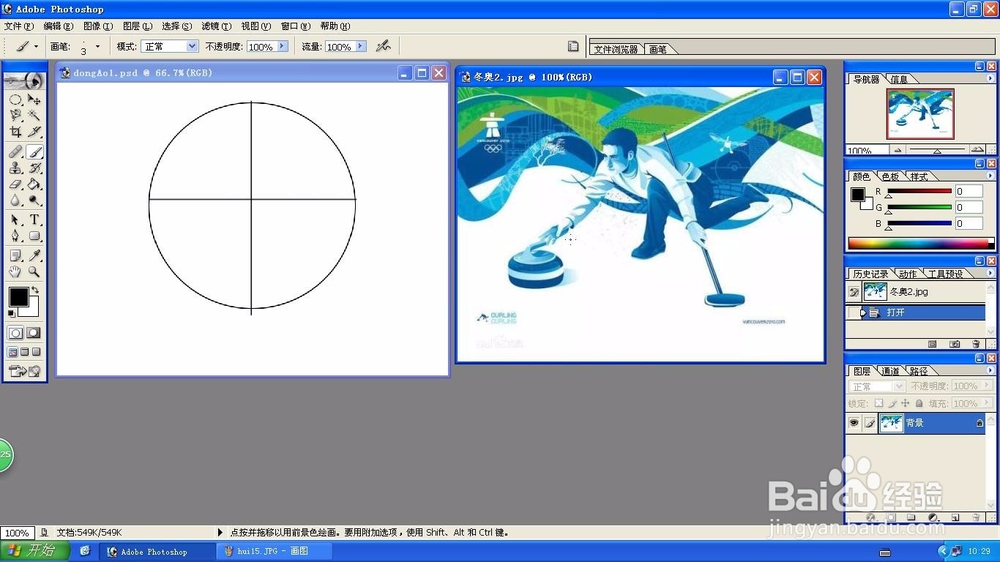Select the Path Selection arrow tool
Screen dimensions: 1000x562
pos(15,220)
